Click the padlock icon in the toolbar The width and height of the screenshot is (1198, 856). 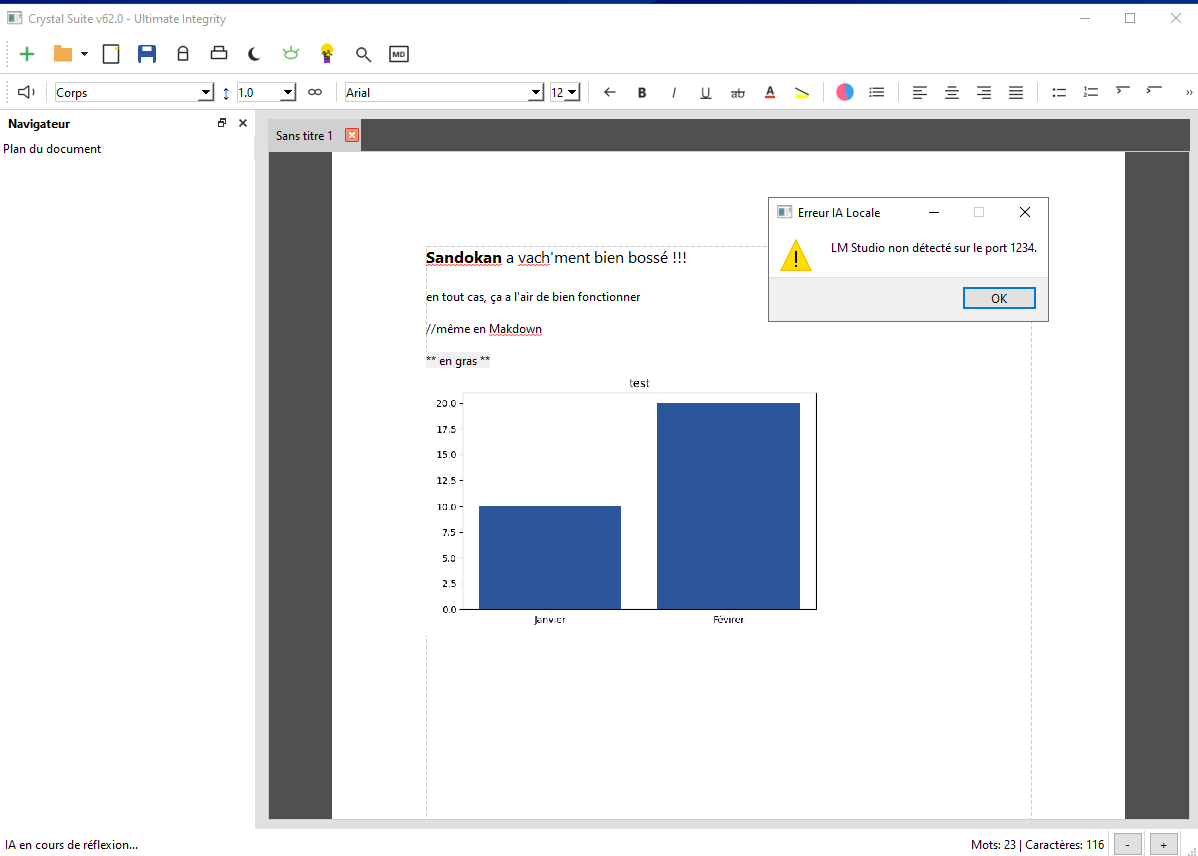[x=182, y=54]
